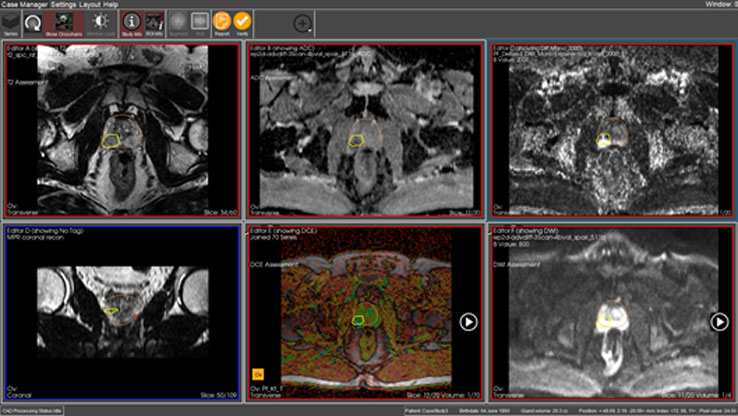Select yellow lesion ROI in ADC view
Screen dimensions: 738x416
[x=356, y=140]
